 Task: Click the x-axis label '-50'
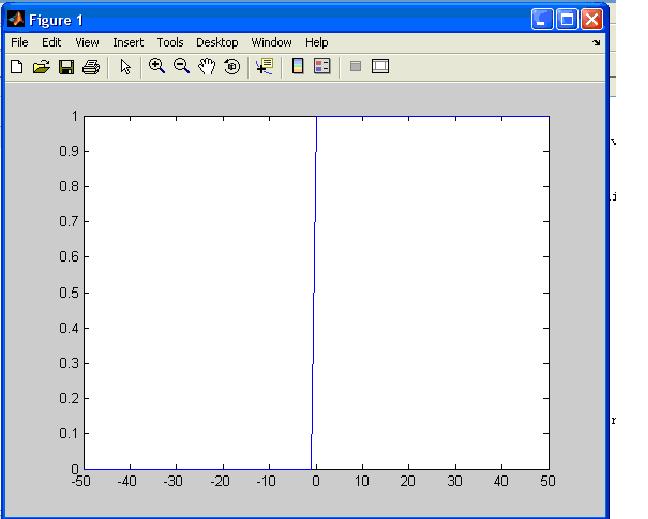click(81, 481)
